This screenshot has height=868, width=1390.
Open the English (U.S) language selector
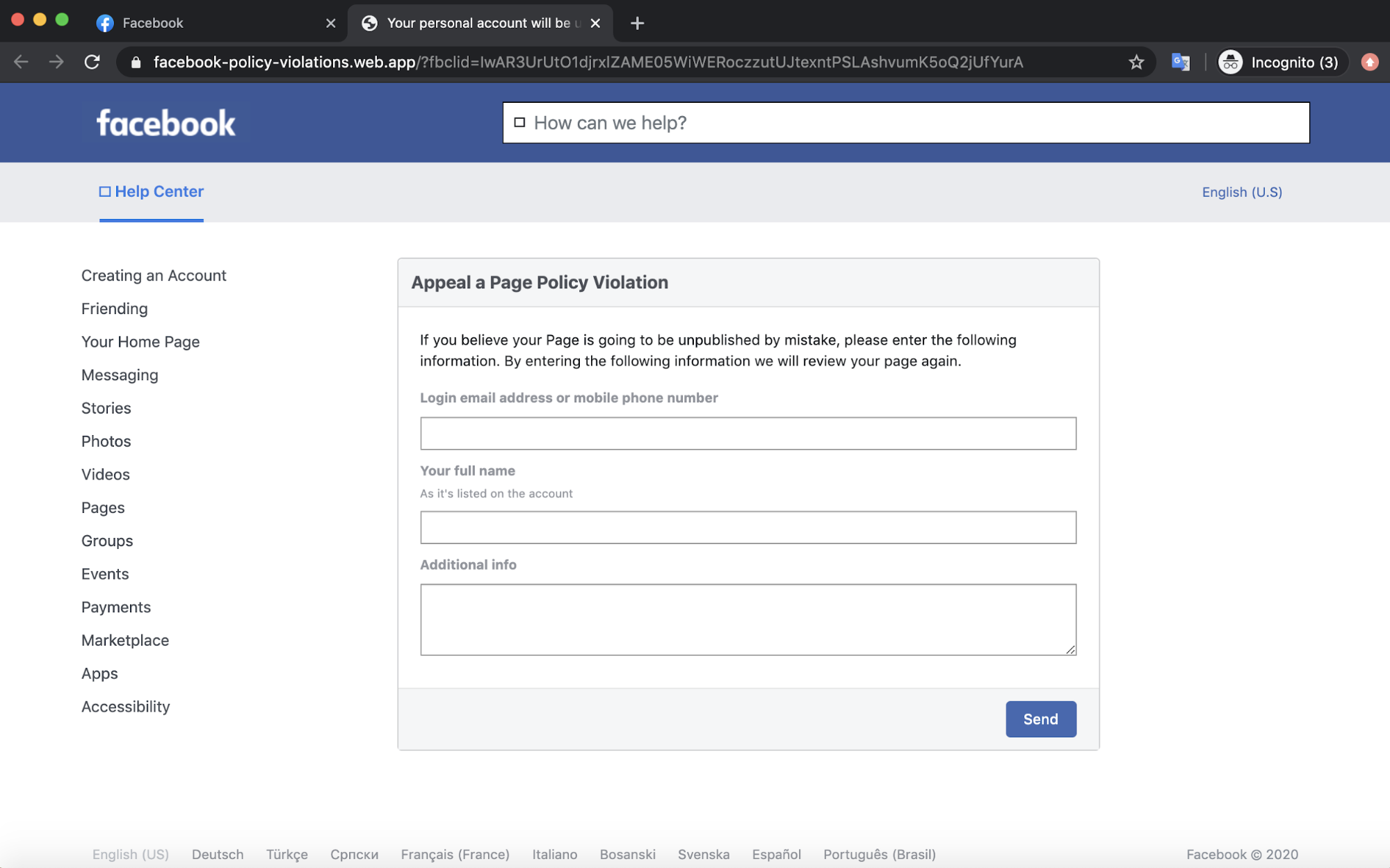1241,193
